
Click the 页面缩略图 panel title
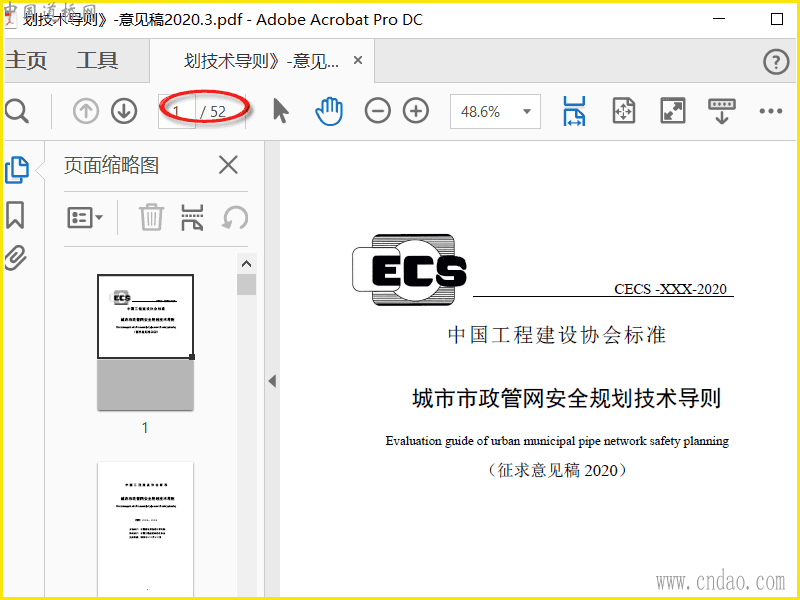coord(112,165)
